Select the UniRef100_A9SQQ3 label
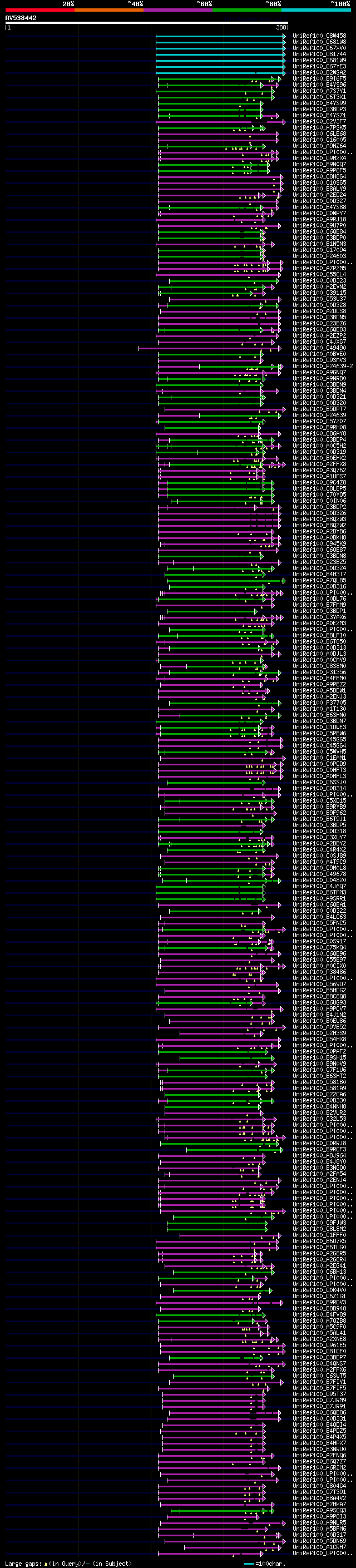Image resolution: width=356 pixels, height=1568 pixels. pos(319,1510)
